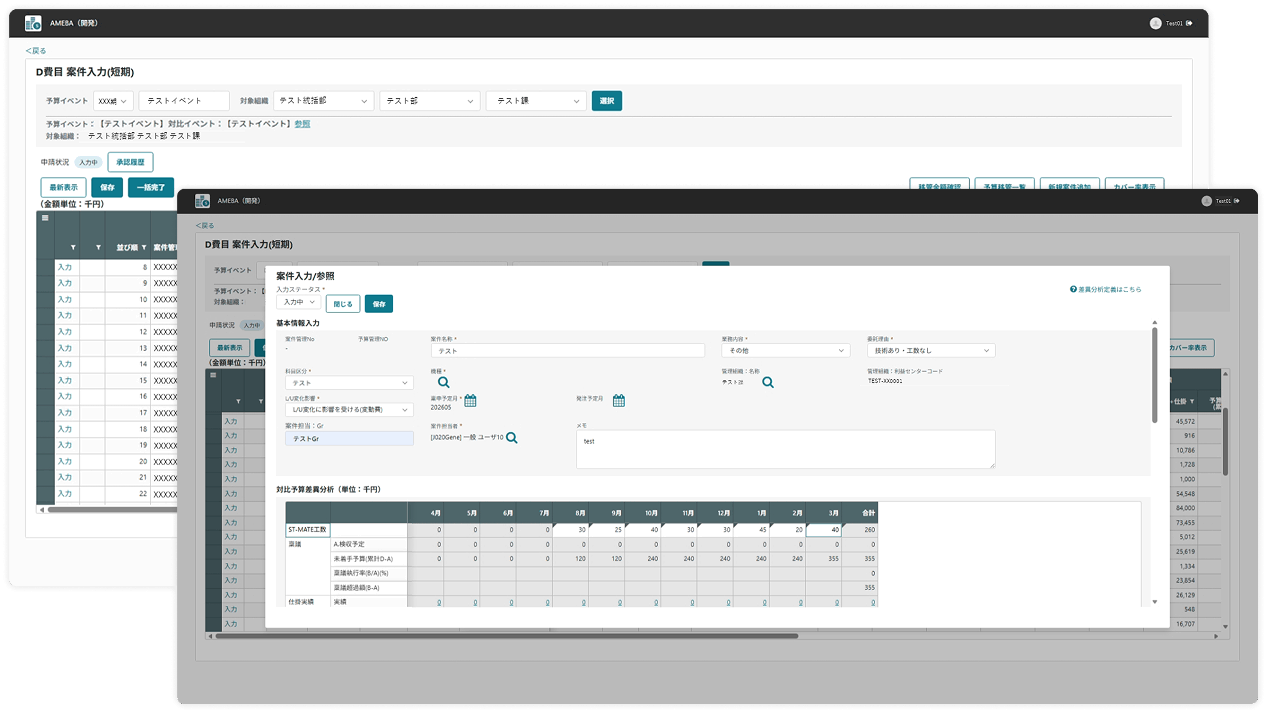Screen dimensions: 1268x718
Task: Open the XXX期 budget event dropdown
Action: [x=113, y=101]
